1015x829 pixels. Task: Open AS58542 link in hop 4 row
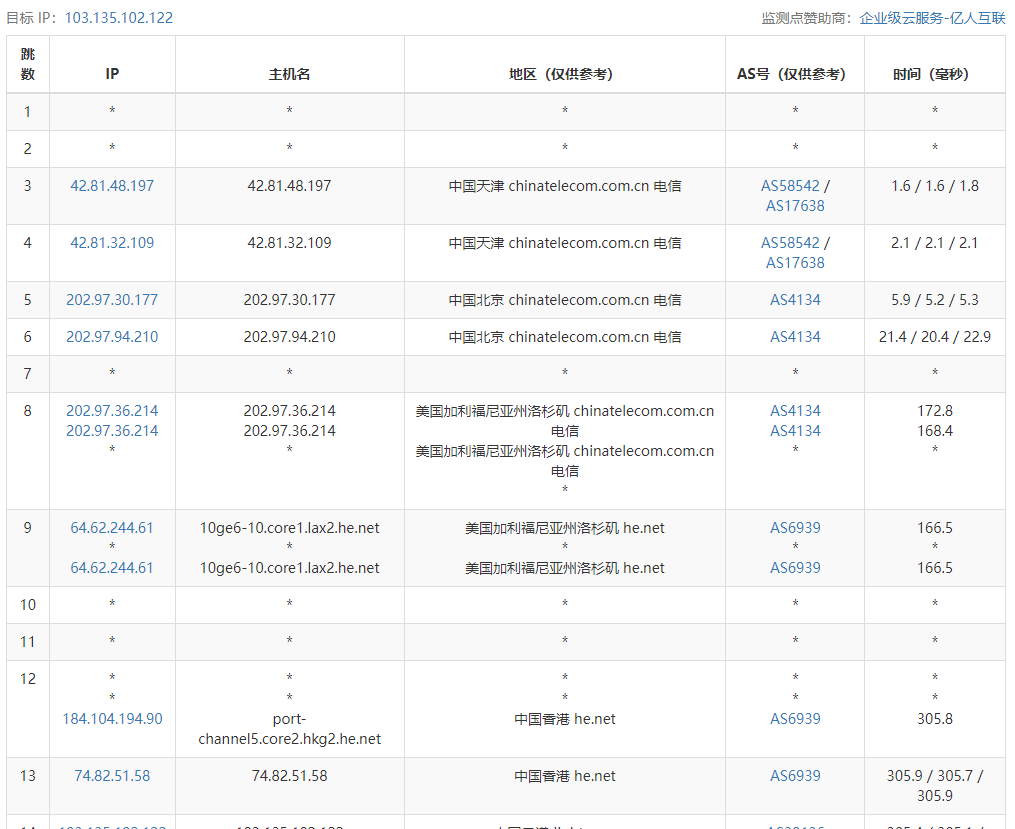(x=790, y=243)
